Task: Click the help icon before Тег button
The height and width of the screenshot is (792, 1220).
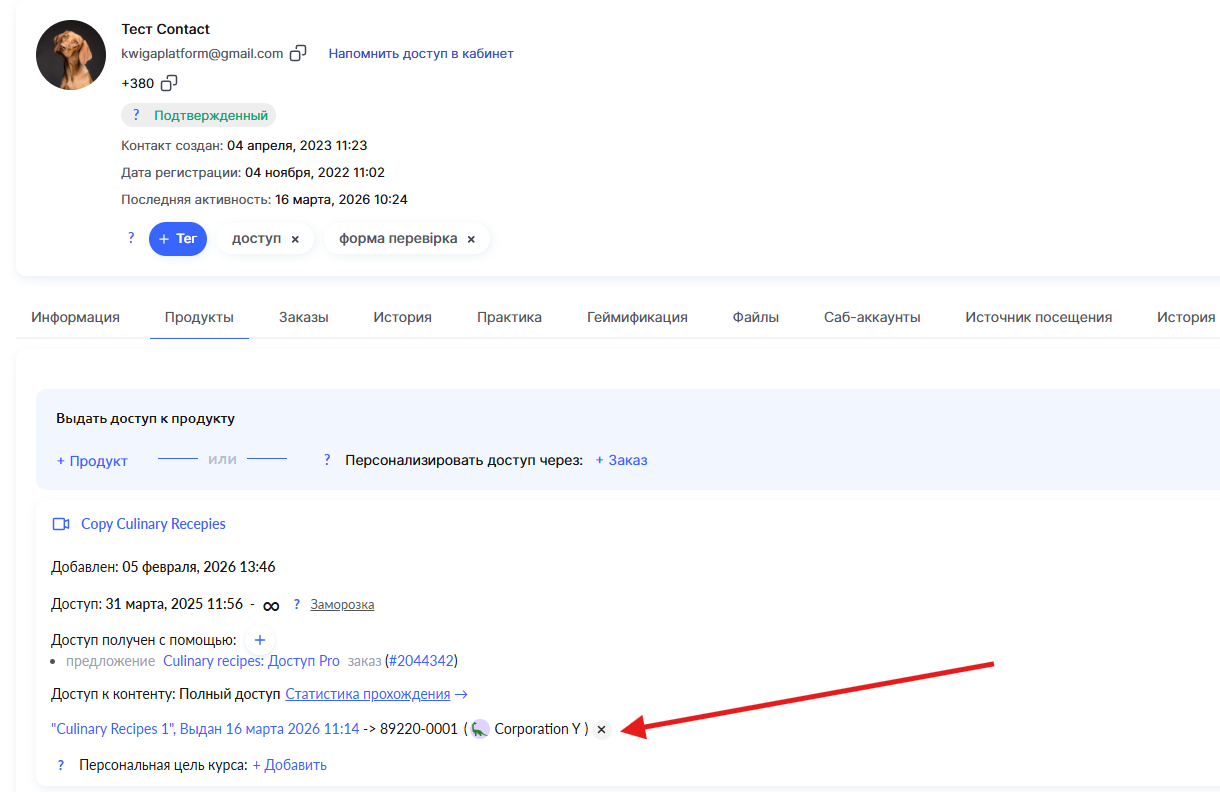Action: (131, 239)
